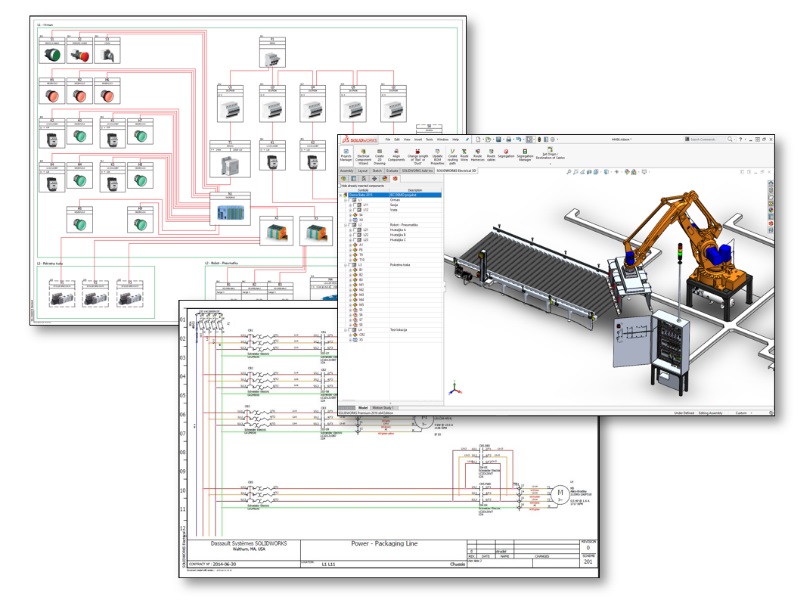This screenshot has width=800, height=600.
Task: Open the Projects Manager tool
Action: (x=345, y=153)
